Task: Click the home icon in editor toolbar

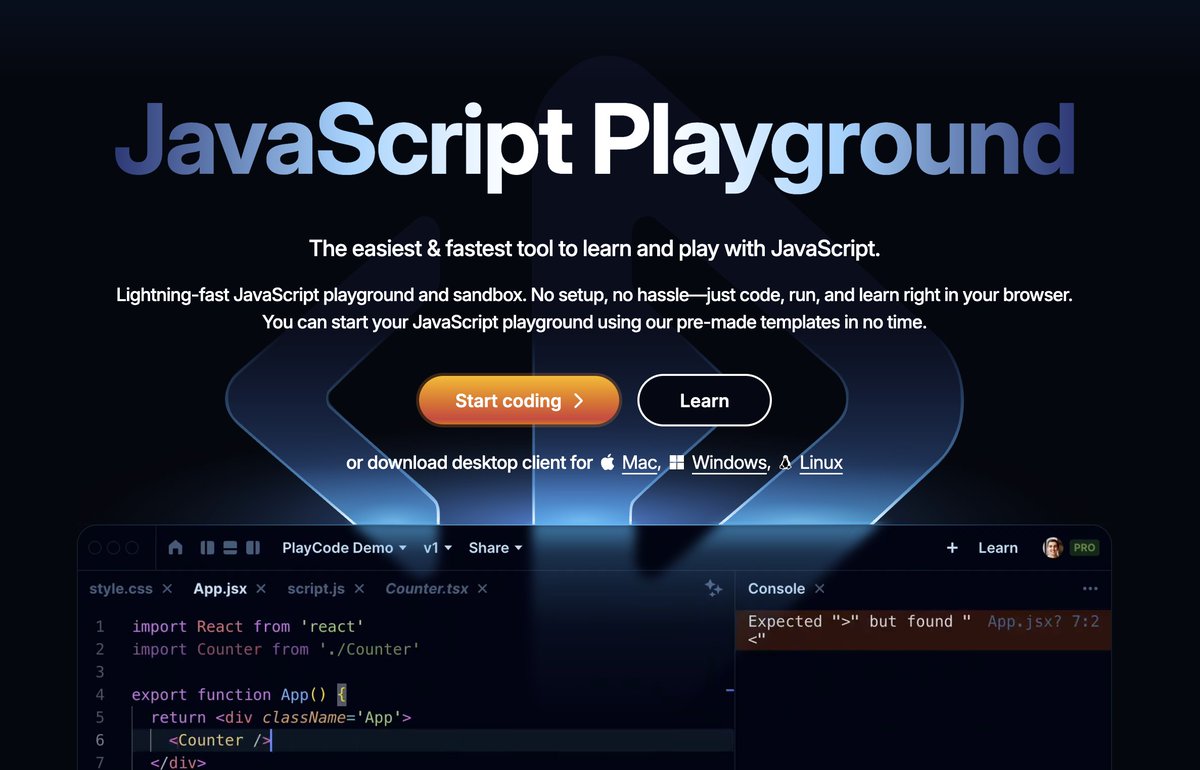Action: pyautogui.click(x=176, y=548)
